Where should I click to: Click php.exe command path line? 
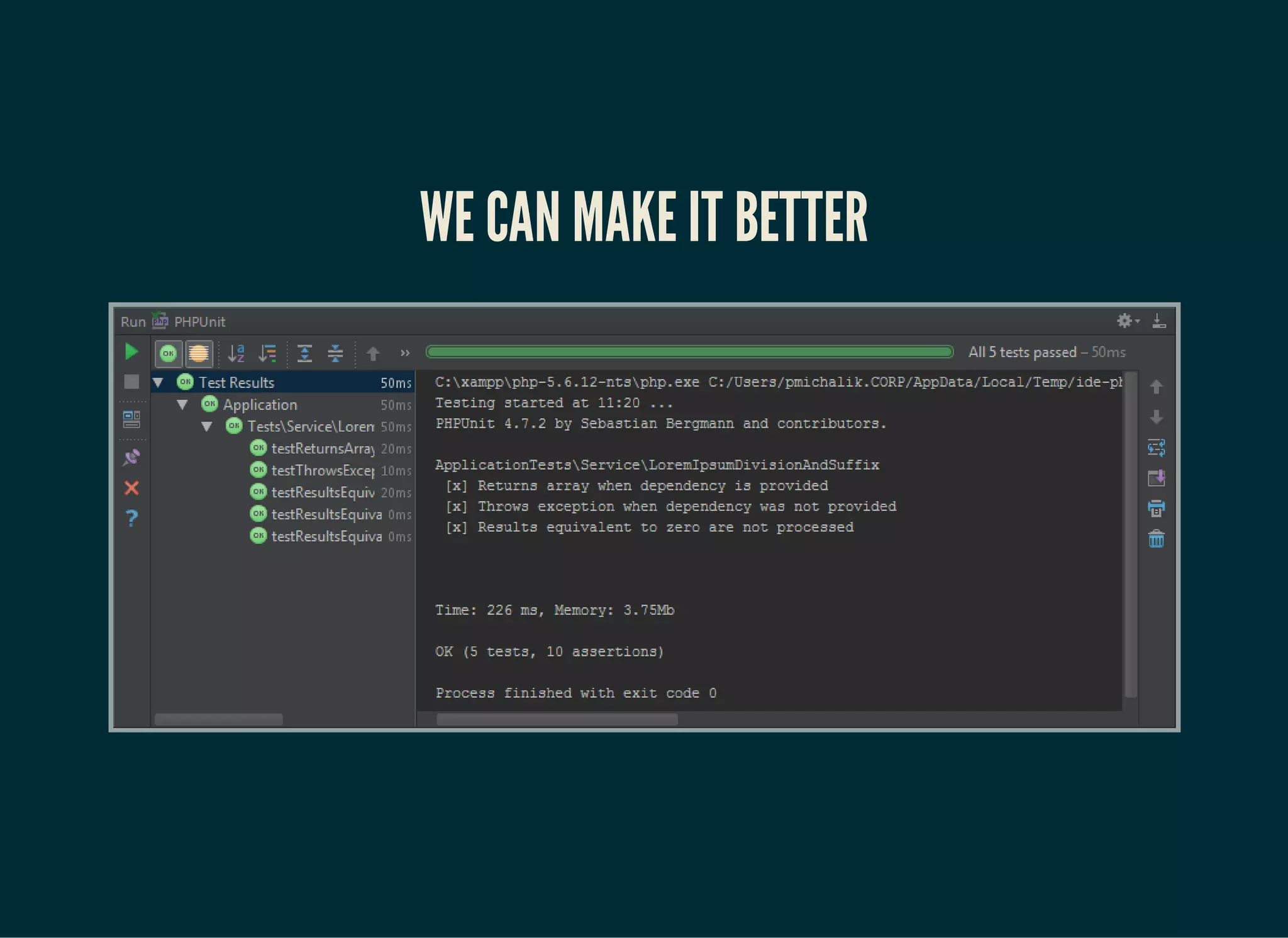[779, 382]
